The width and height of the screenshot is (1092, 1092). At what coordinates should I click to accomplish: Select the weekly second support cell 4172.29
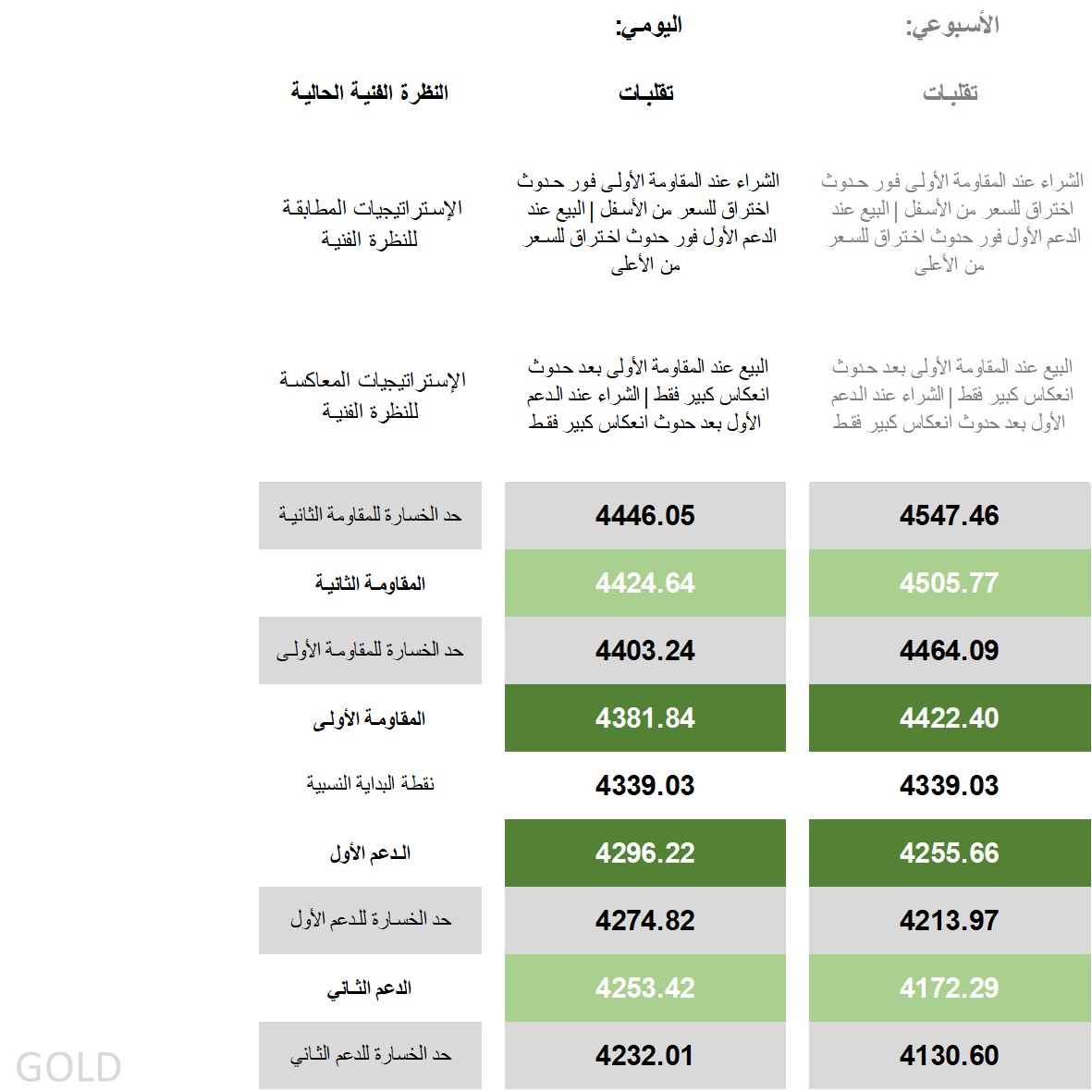pyautogui.click(x=949, y=988)
